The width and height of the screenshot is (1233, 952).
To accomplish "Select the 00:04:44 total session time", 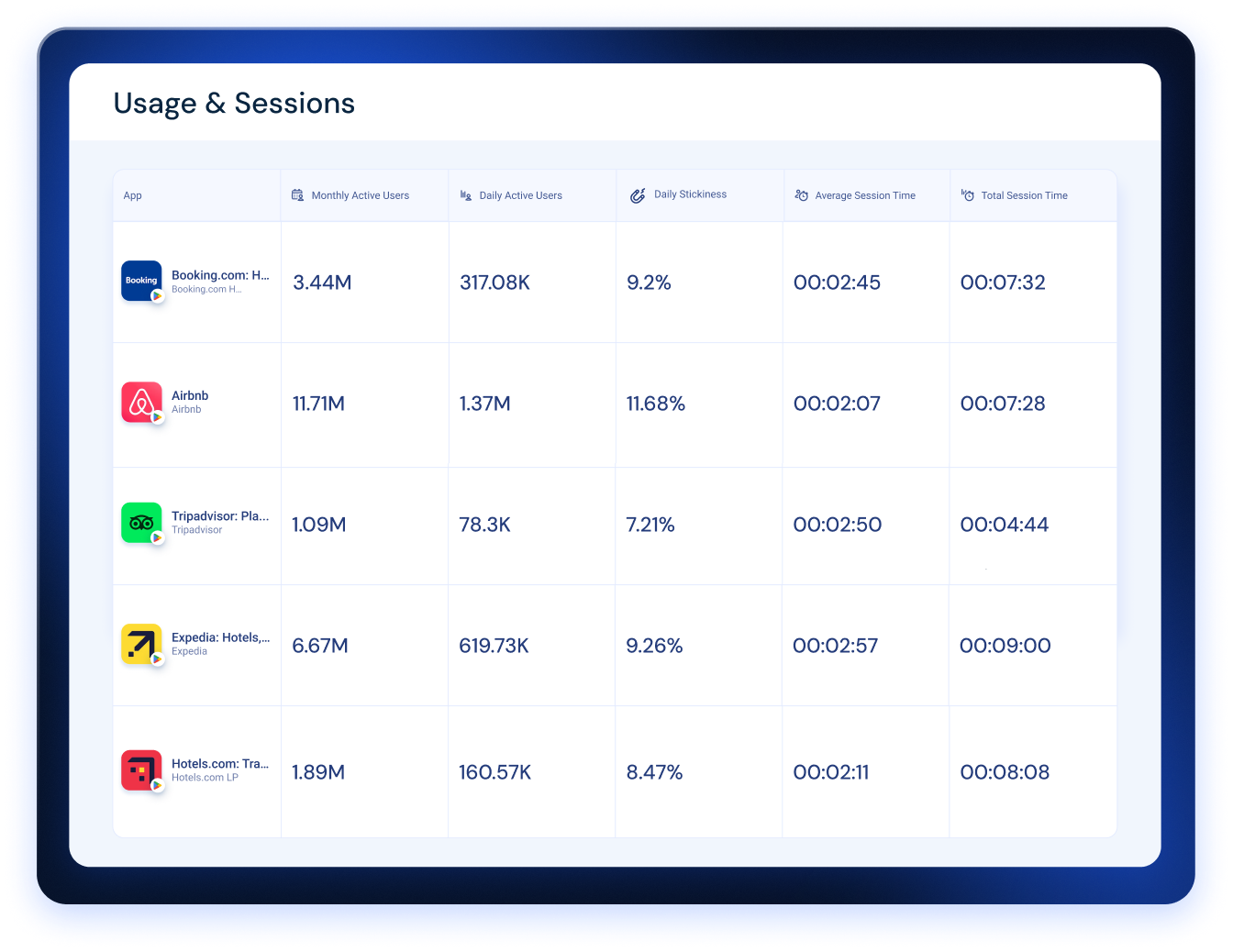I will 1005,525.
